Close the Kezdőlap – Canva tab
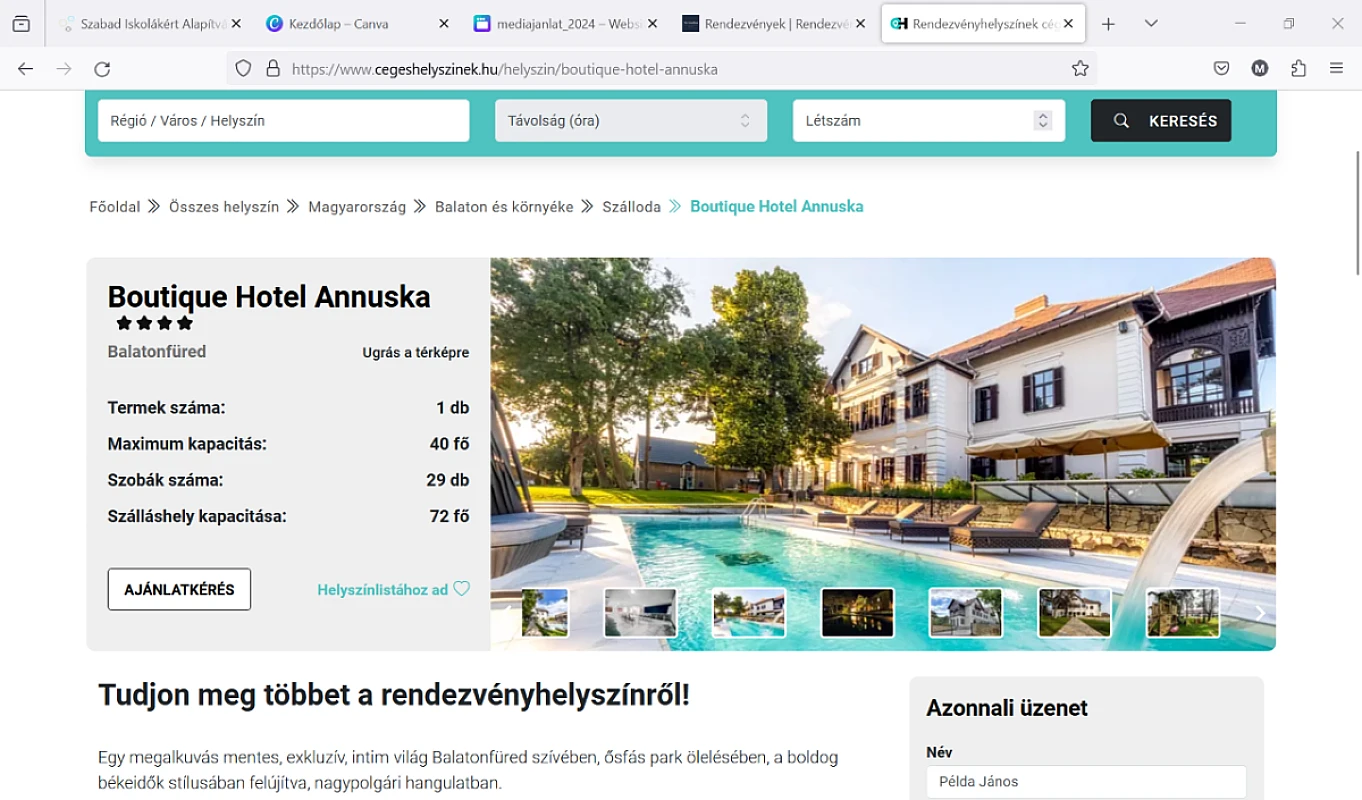 click(x=444, y=24)
